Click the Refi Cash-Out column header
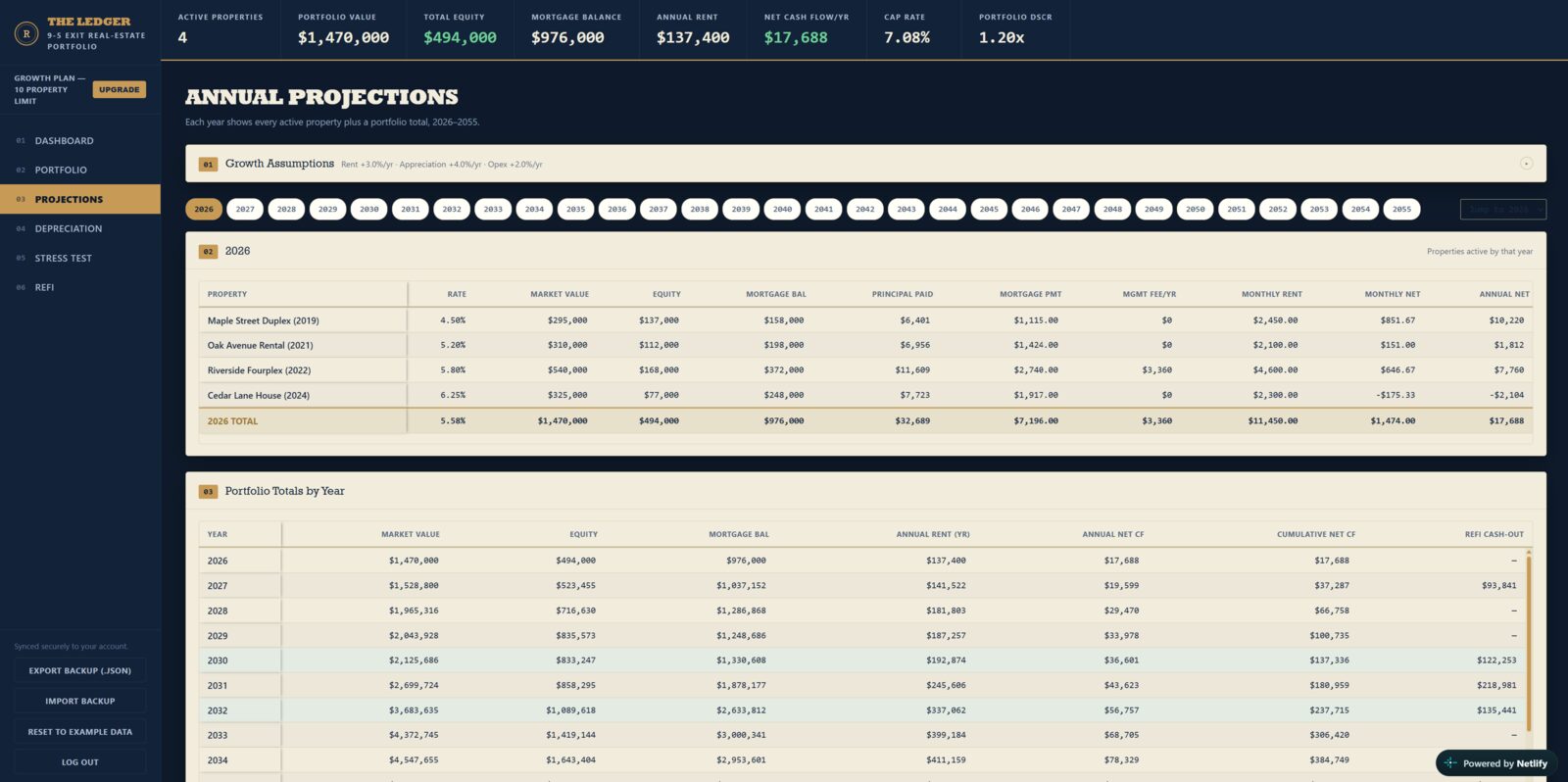The width and height of the screenshot is (1568, 782). click(x=1494, y=534)
